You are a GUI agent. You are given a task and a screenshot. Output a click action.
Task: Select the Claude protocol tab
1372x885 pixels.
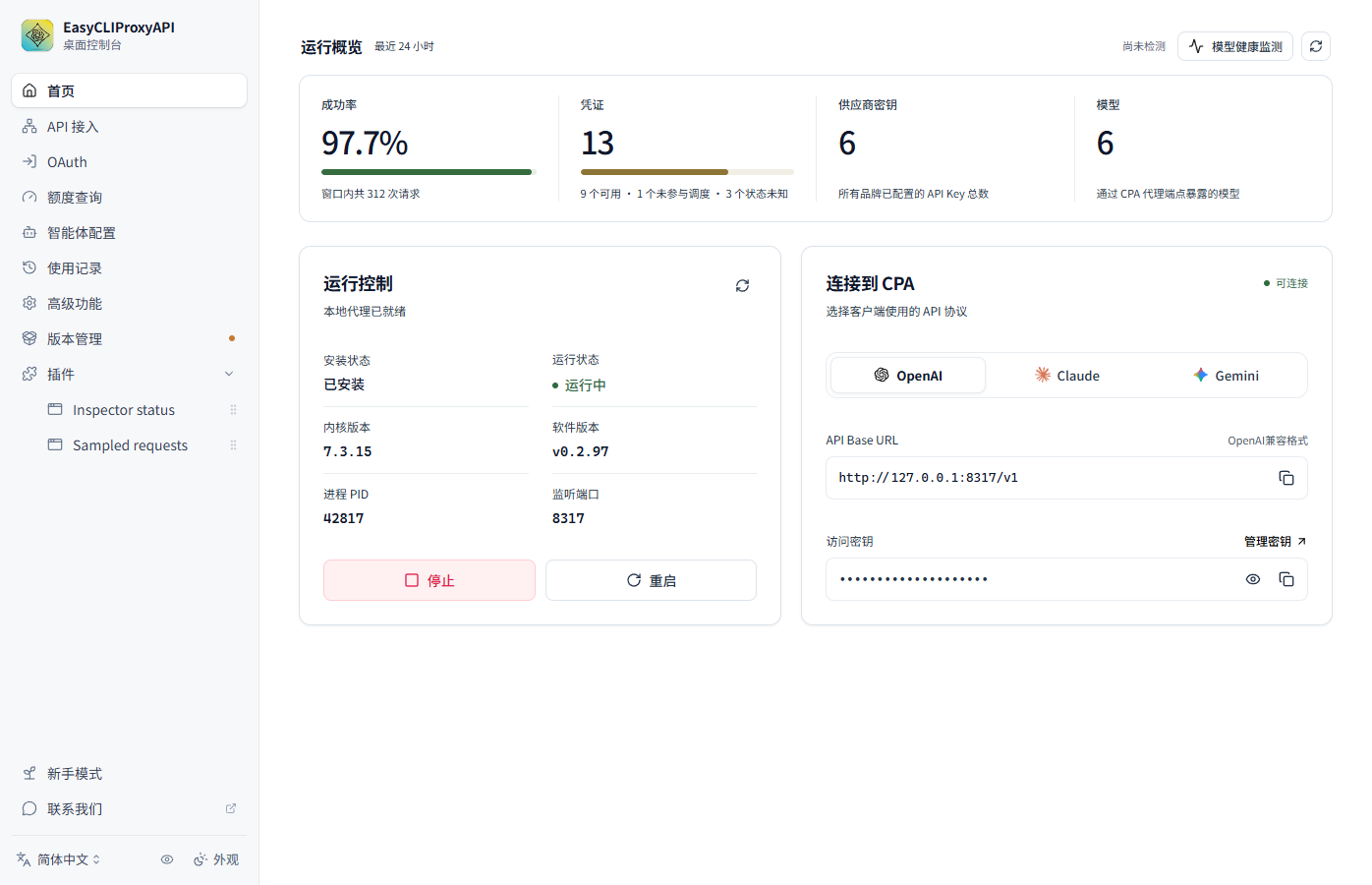point(1067,375)
